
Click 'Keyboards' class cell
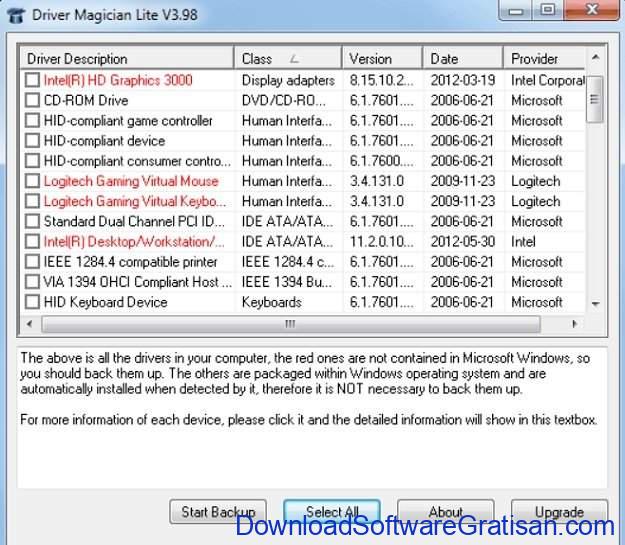pos(271,302)
